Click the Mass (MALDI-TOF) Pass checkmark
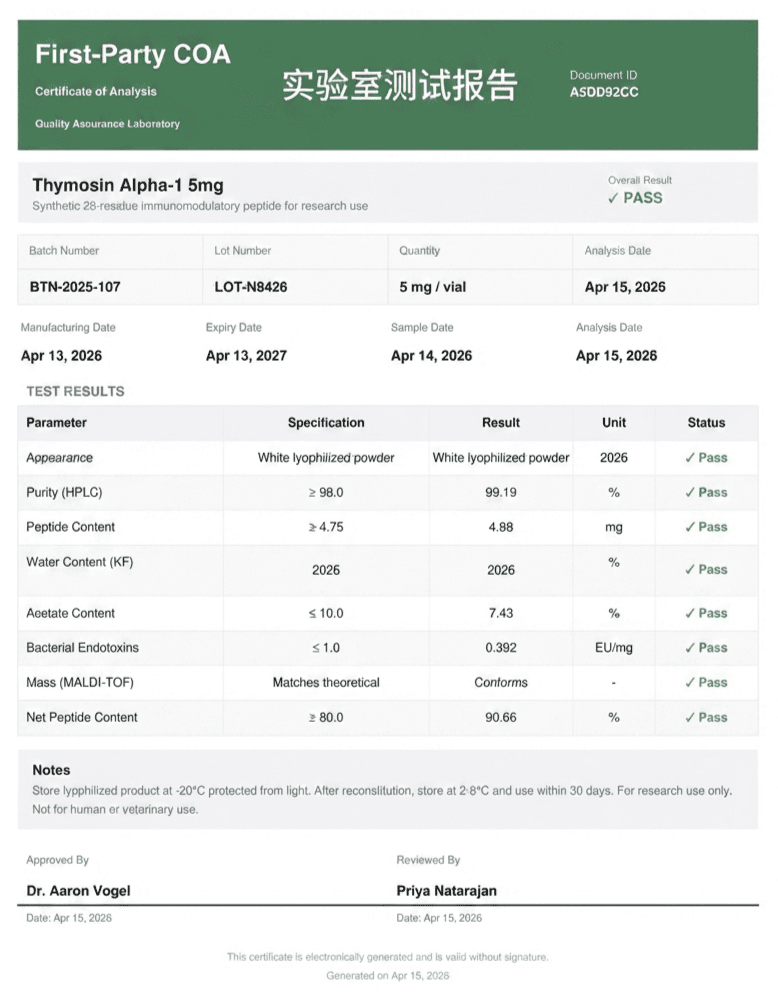The height and width of the screenshot is (997, 778). click(x=690, y=683)
